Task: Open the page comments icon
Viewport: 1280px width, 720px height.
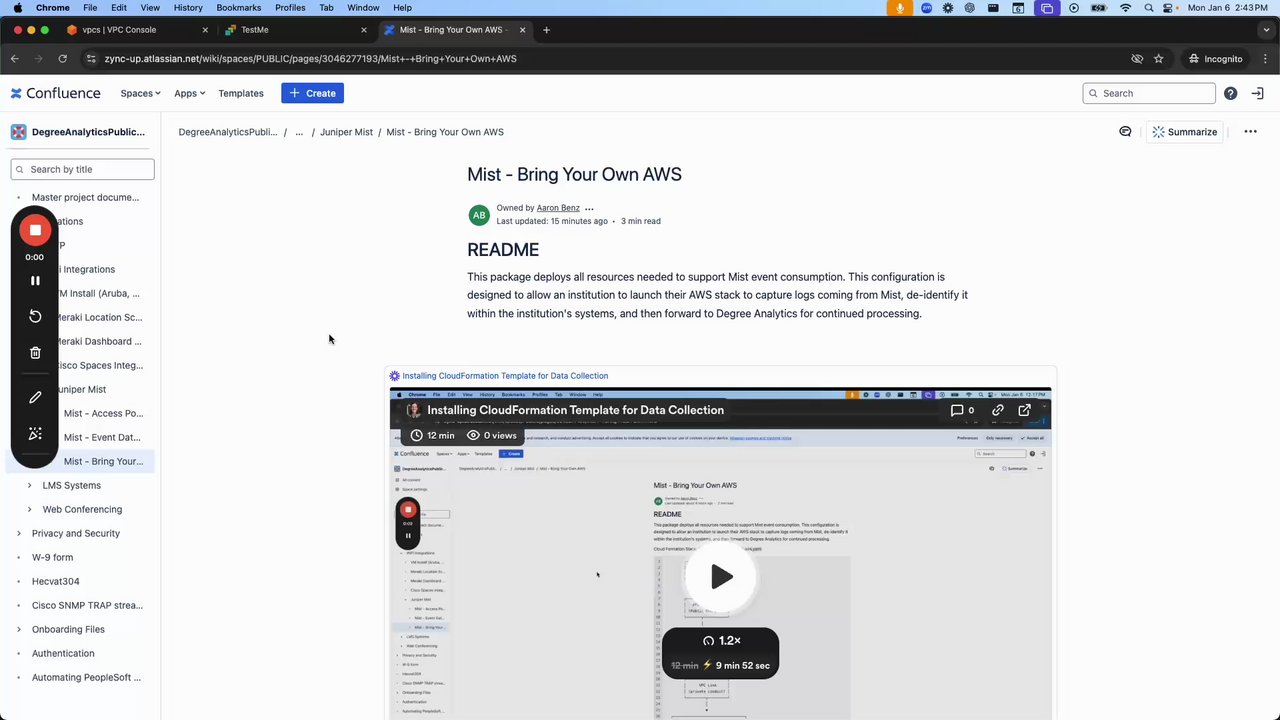Action: click(1125, 132)
